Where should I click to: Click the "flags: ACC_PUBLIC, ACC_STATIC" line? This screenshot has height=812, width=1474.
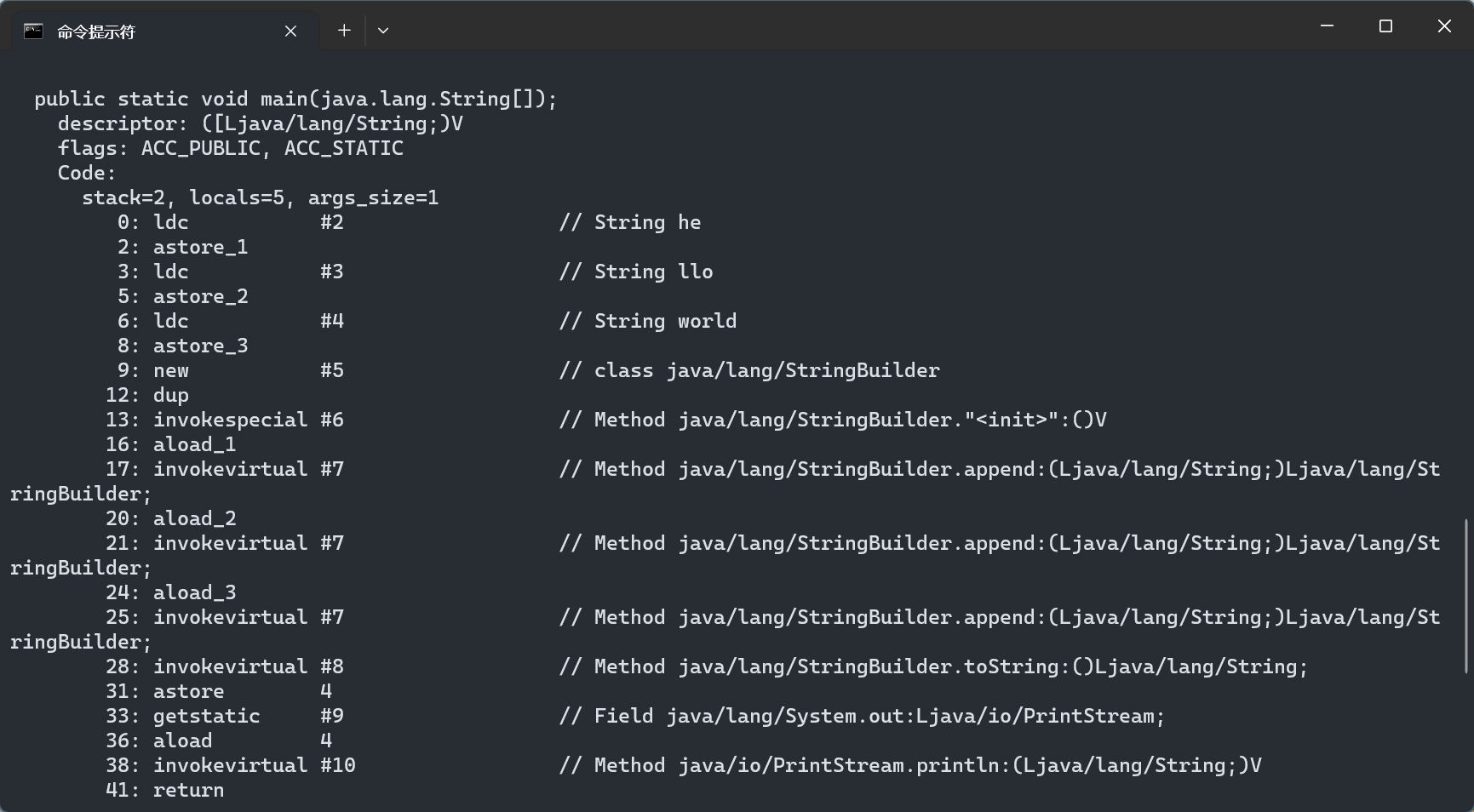pos(230,148)
